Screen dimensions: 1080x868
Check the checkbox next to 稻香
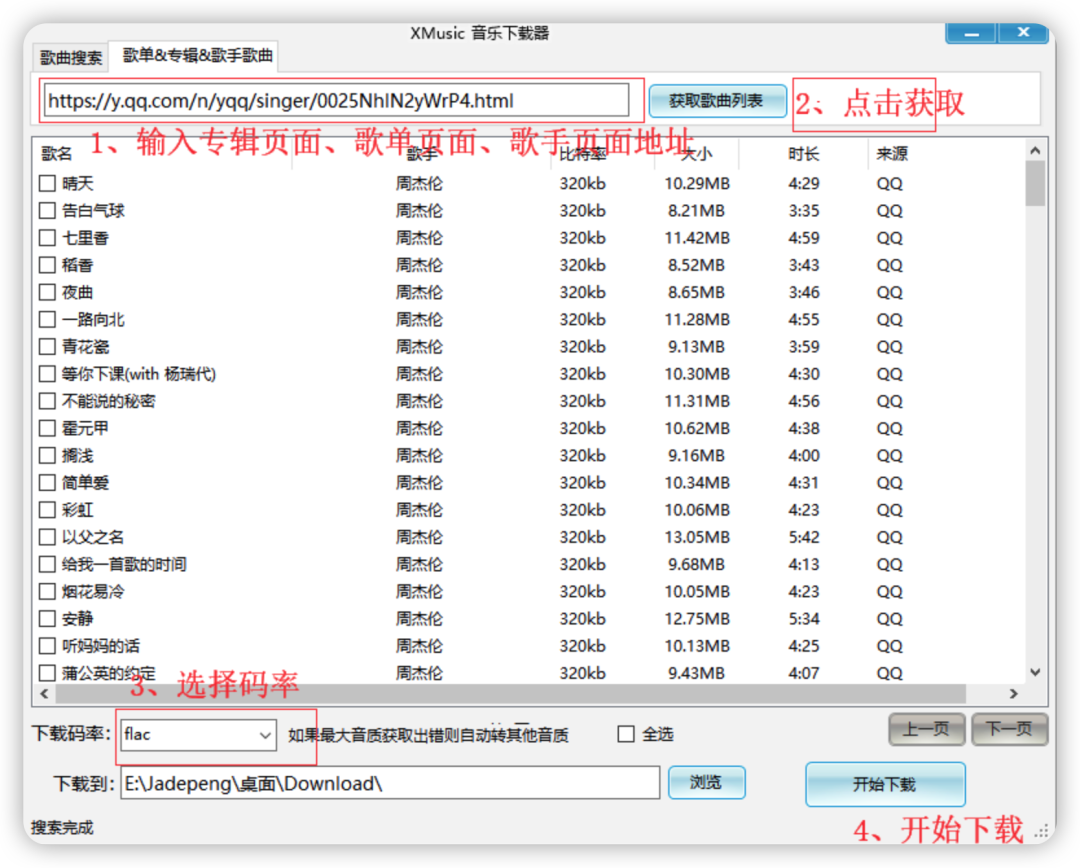[x=45, y=265]
